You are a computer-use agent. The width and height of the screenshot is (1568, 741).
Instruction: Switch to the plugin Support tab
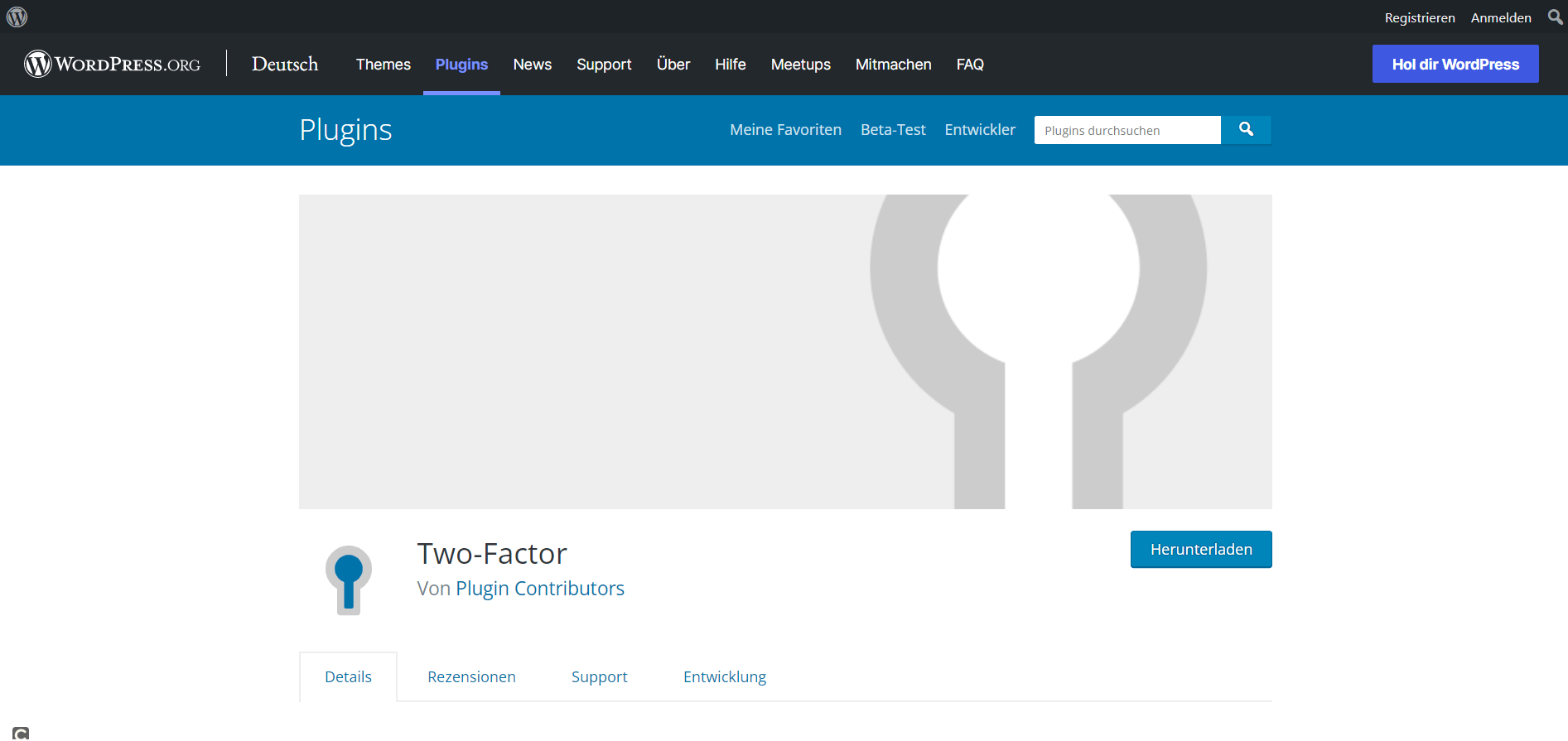(600, 677)
